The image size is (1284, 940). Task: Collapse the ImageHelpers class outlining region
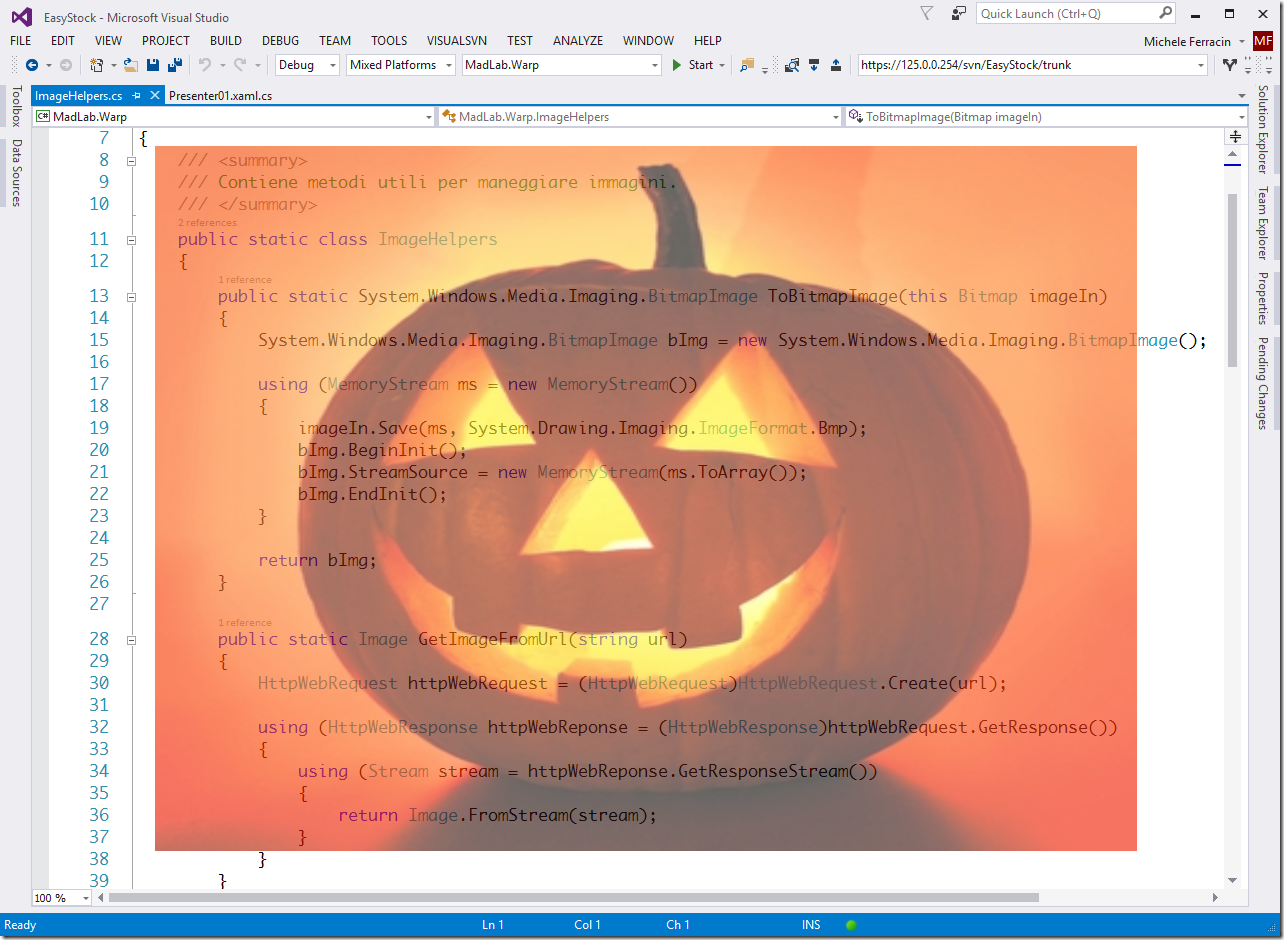132,240
